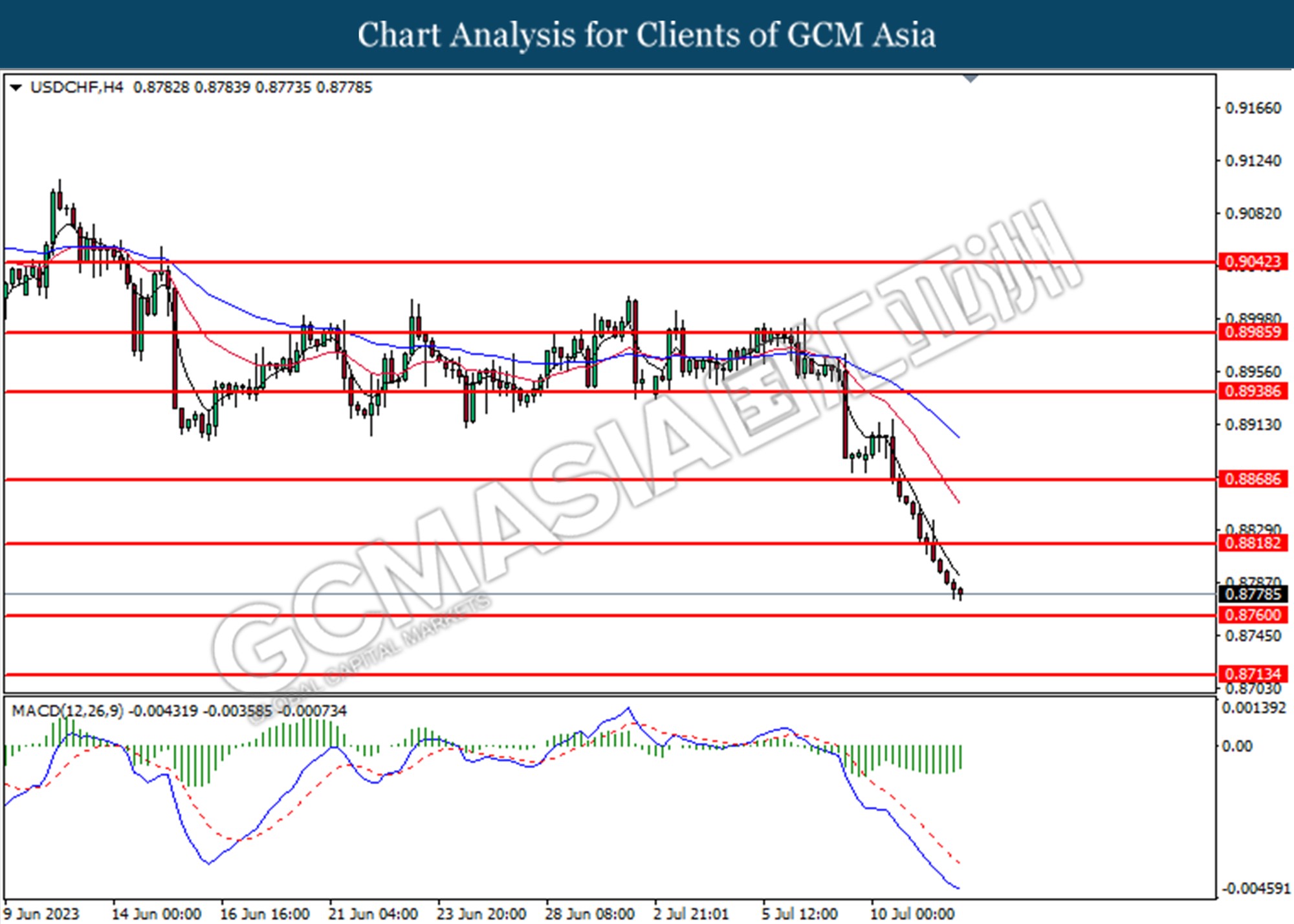Open the USDCHF,H4 chart dropdown arrow
The image size is (1294, 924).
tap(16, 87)
